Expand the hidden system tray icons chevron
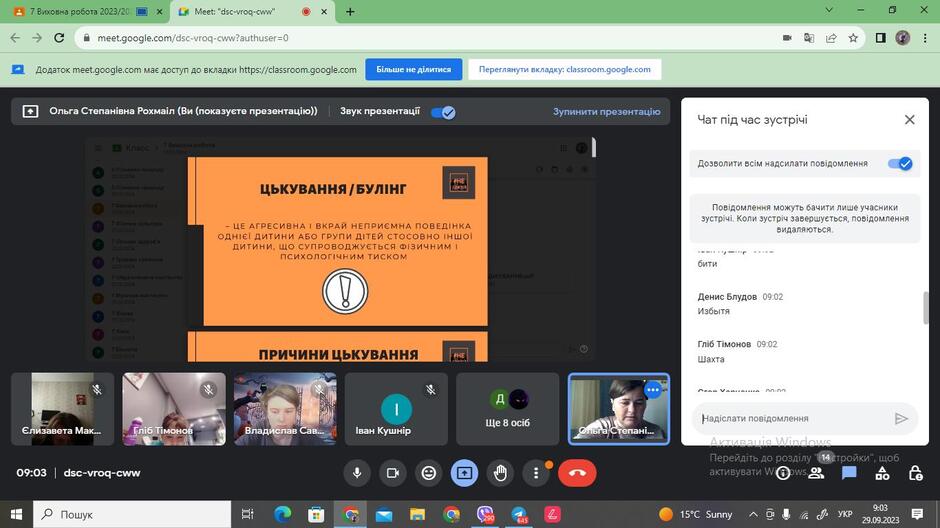This screenshot has width=940, height=528. pos(753,514)
